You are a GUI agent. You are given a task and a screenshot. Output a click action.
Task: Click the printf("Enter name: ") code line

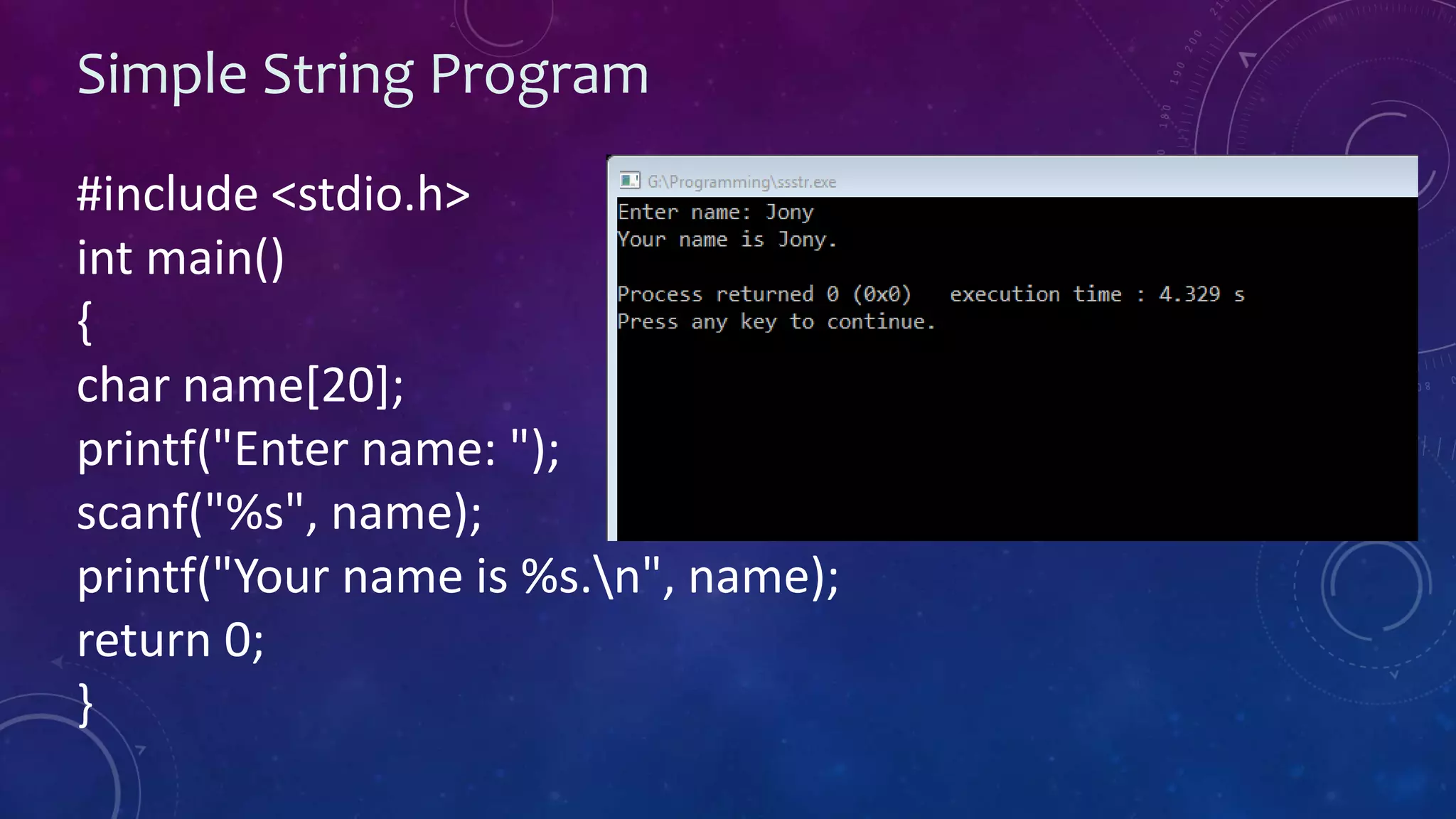click(x=318, y=449)
